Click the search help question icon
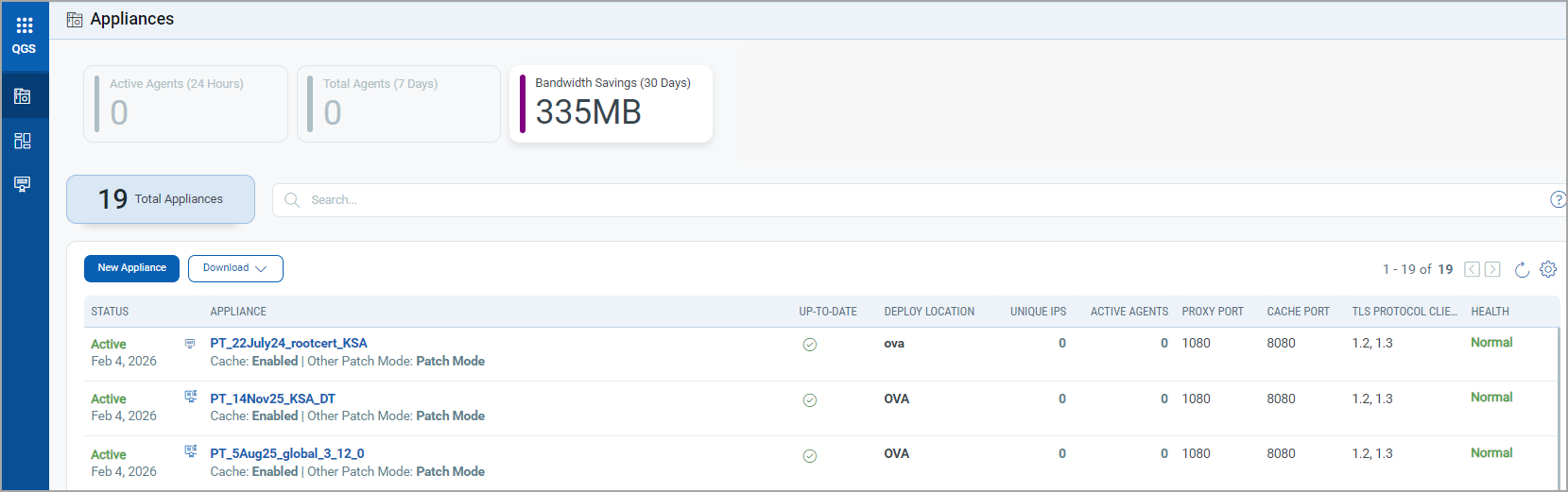Screen dimensions: 1568x492 (1558, 199)
